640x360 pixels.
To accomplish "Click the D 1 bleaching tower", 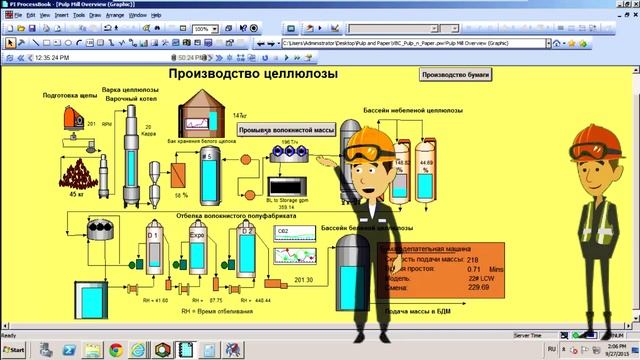I will [154, 247].
